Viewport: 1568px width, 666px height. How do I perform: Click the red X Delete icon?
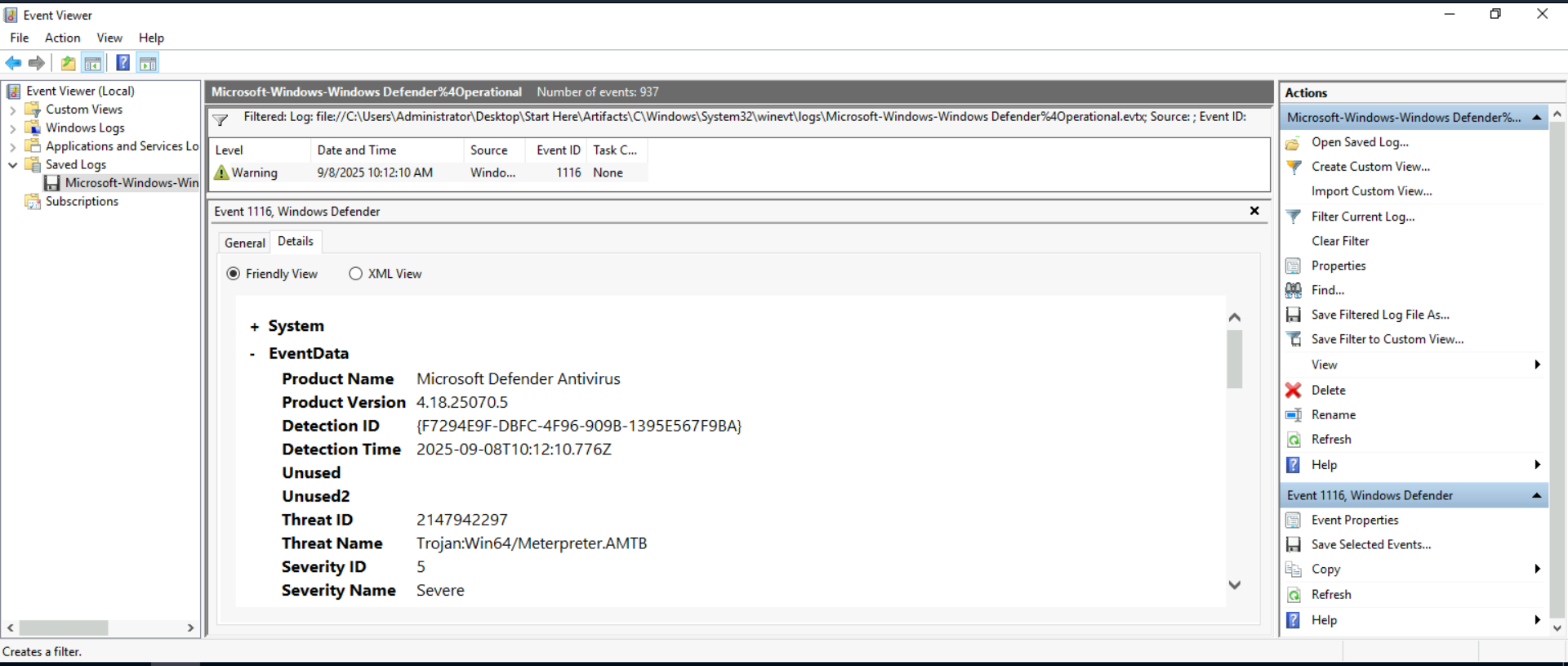point(1294,391)
